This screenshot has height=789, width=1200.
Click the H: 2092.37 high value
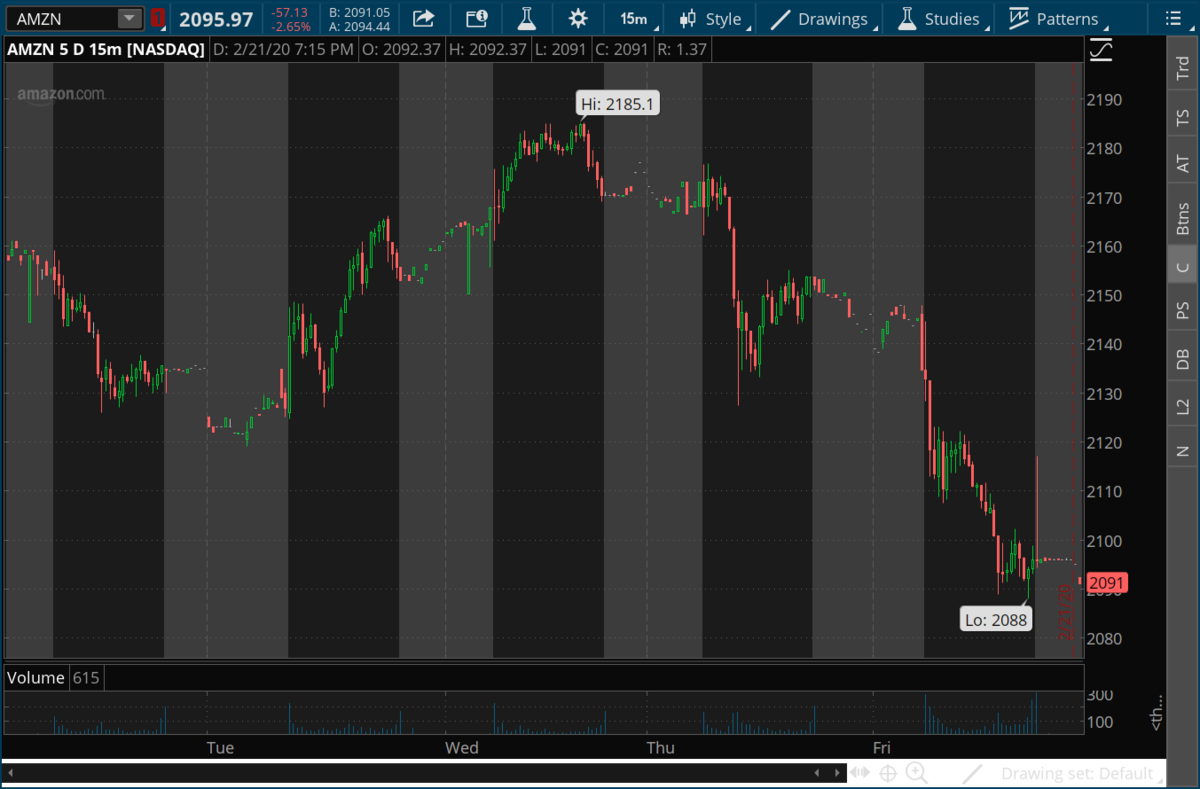[487, 49]
